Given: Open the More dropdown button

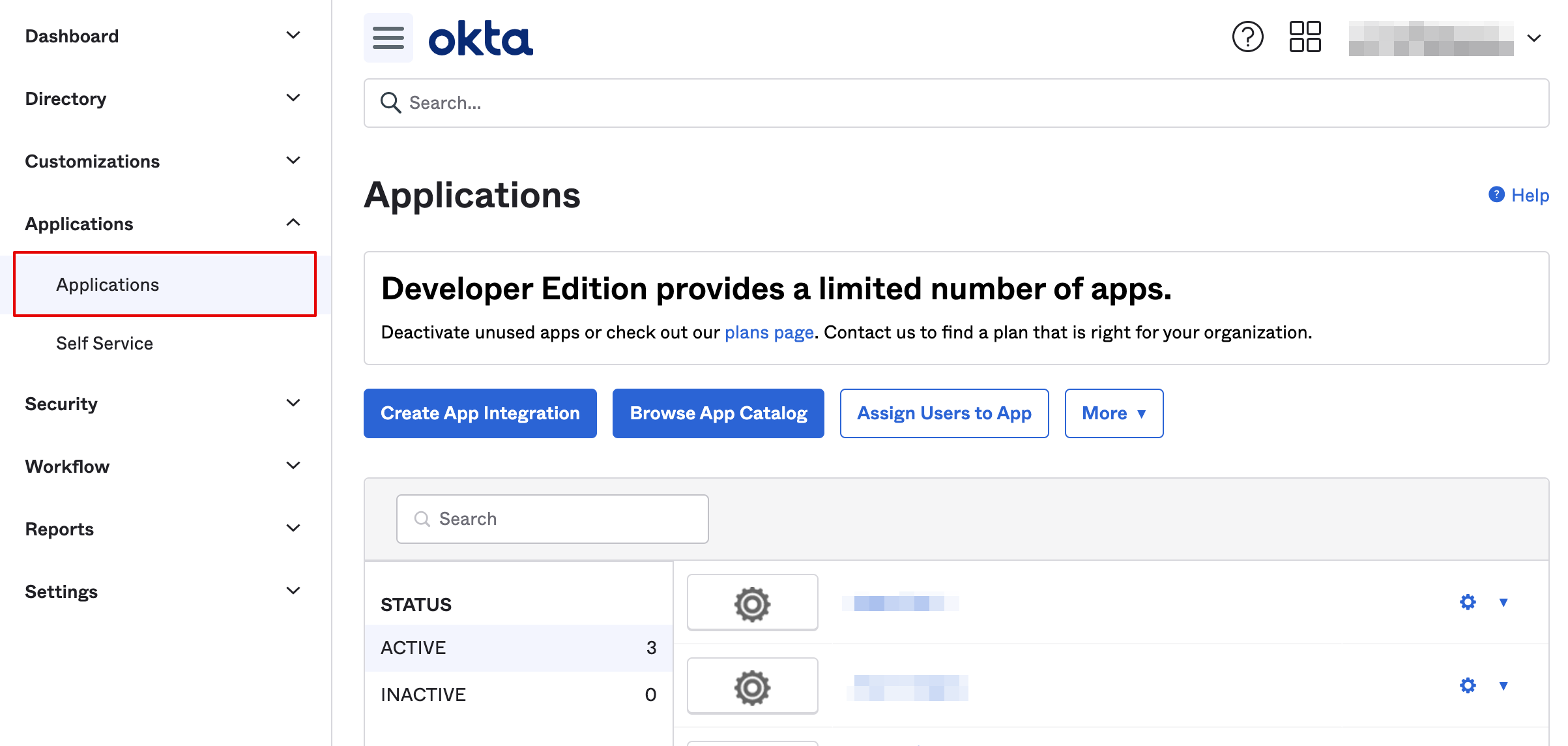Looking at the screenshot, I should point(1113,413).
